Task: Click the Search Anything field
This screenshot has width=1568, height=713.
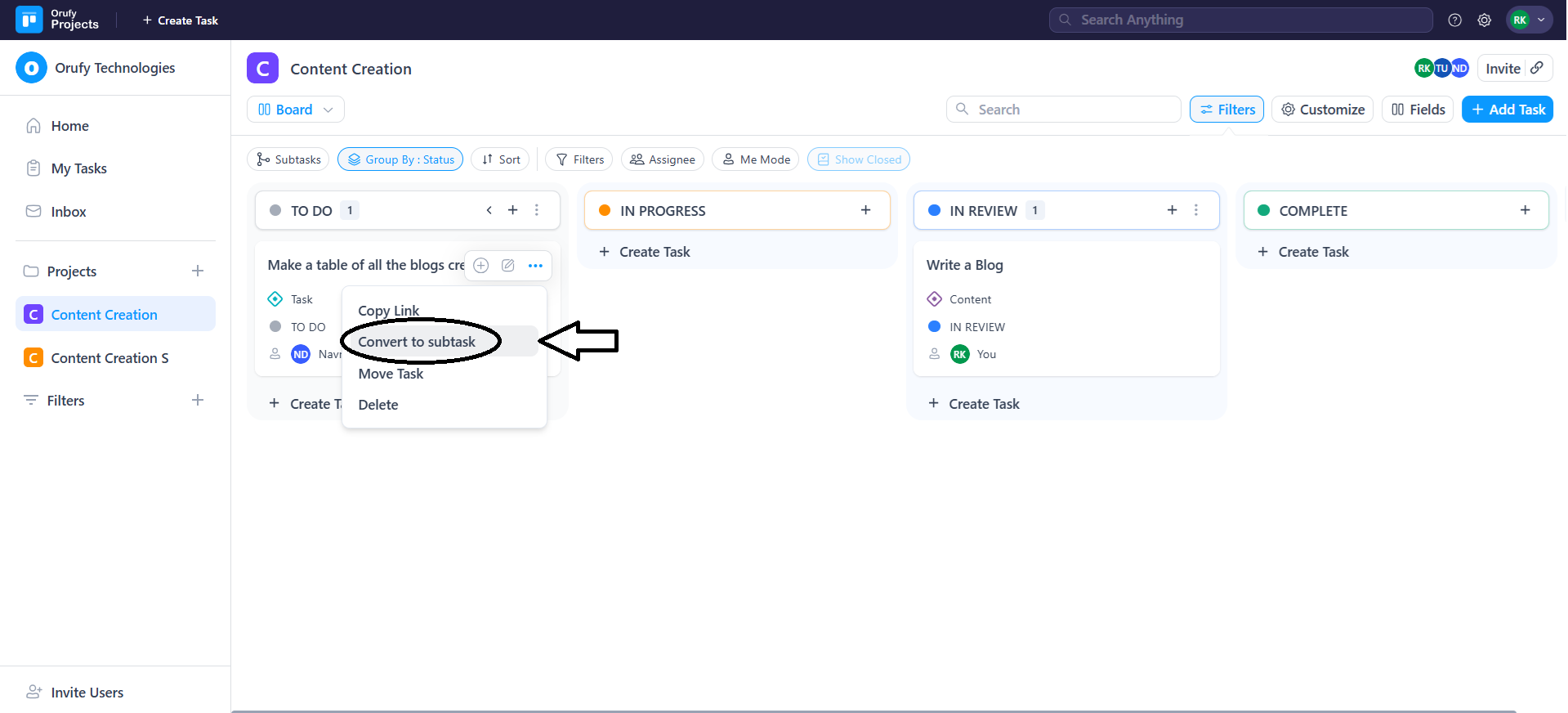Action: click(1240, 20)
